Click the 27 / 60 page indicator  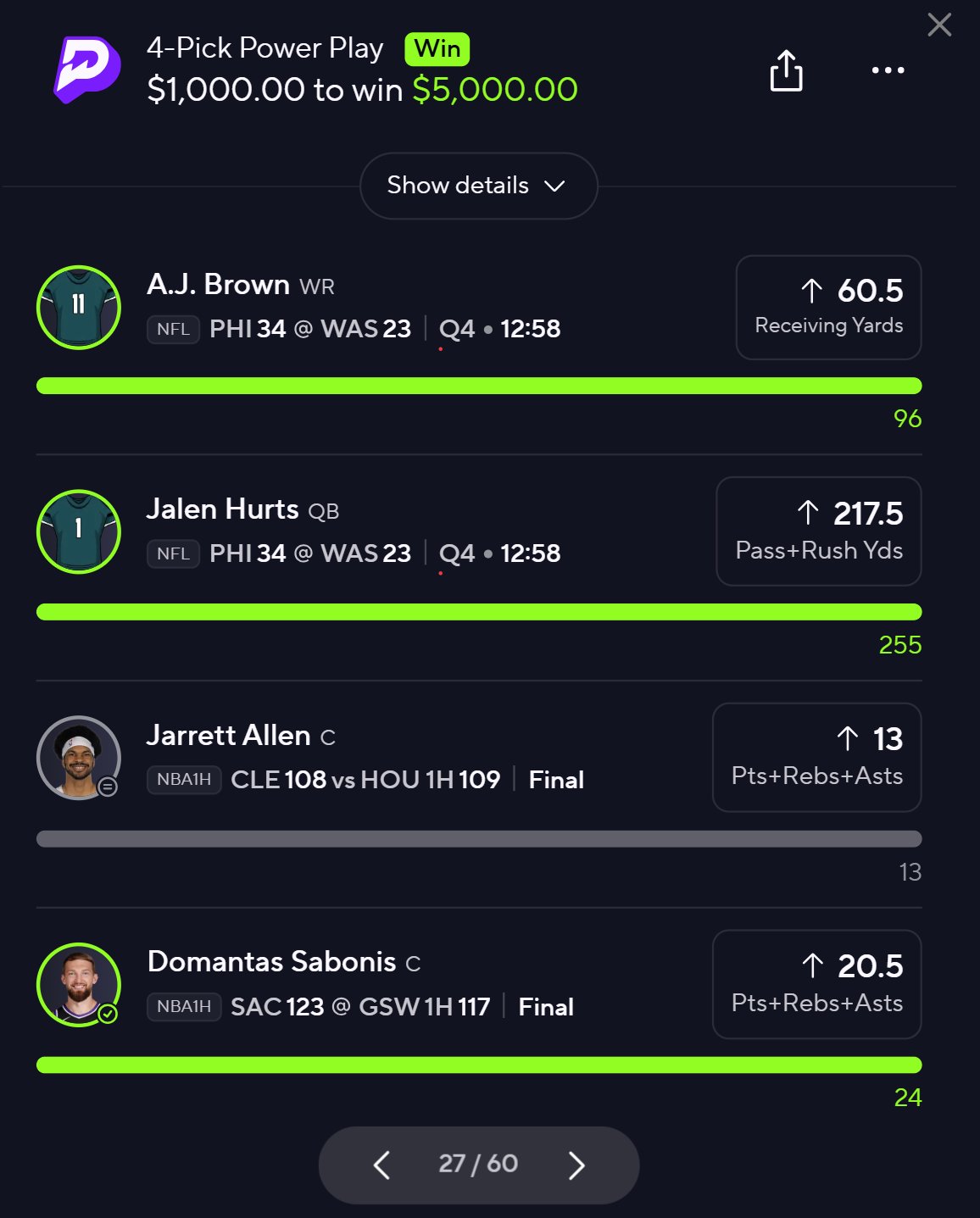pyautogui.click(x=478, y=1164)
